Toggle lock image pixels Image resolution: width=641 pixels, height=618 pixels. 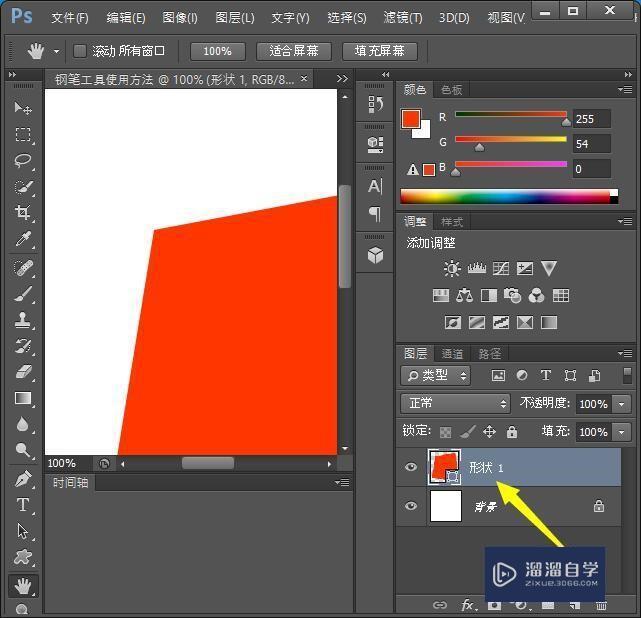pyautogui.click(x=468, y=432)
